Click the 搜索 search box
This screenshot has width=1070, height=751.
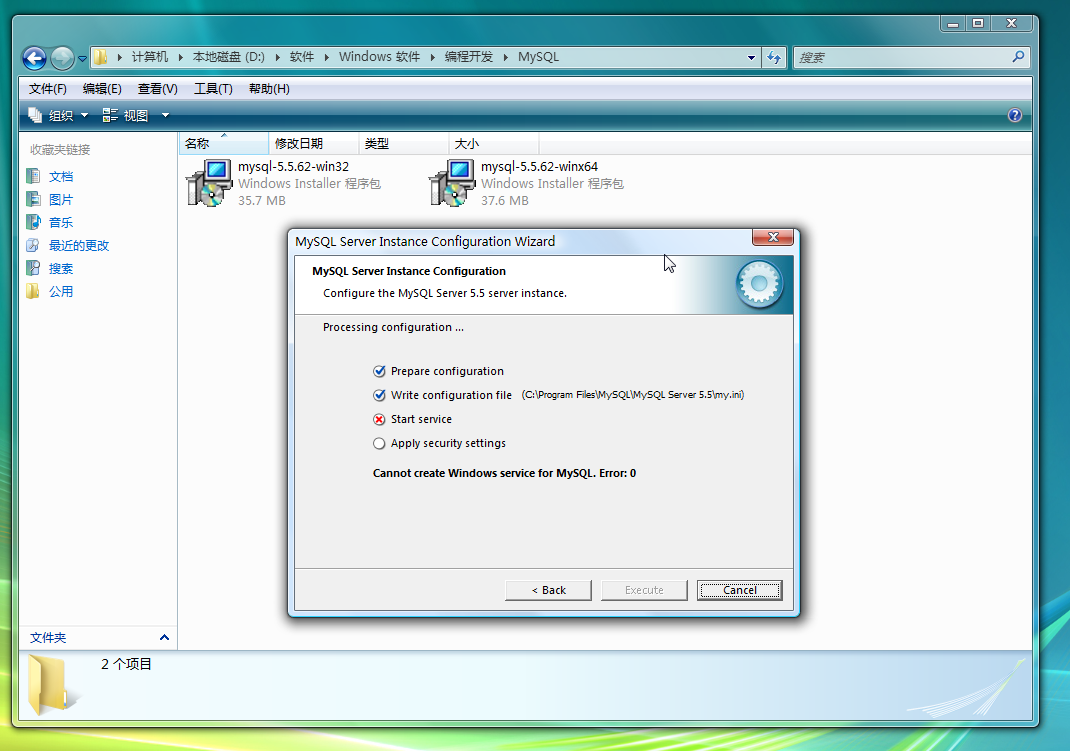pos(900,58)
